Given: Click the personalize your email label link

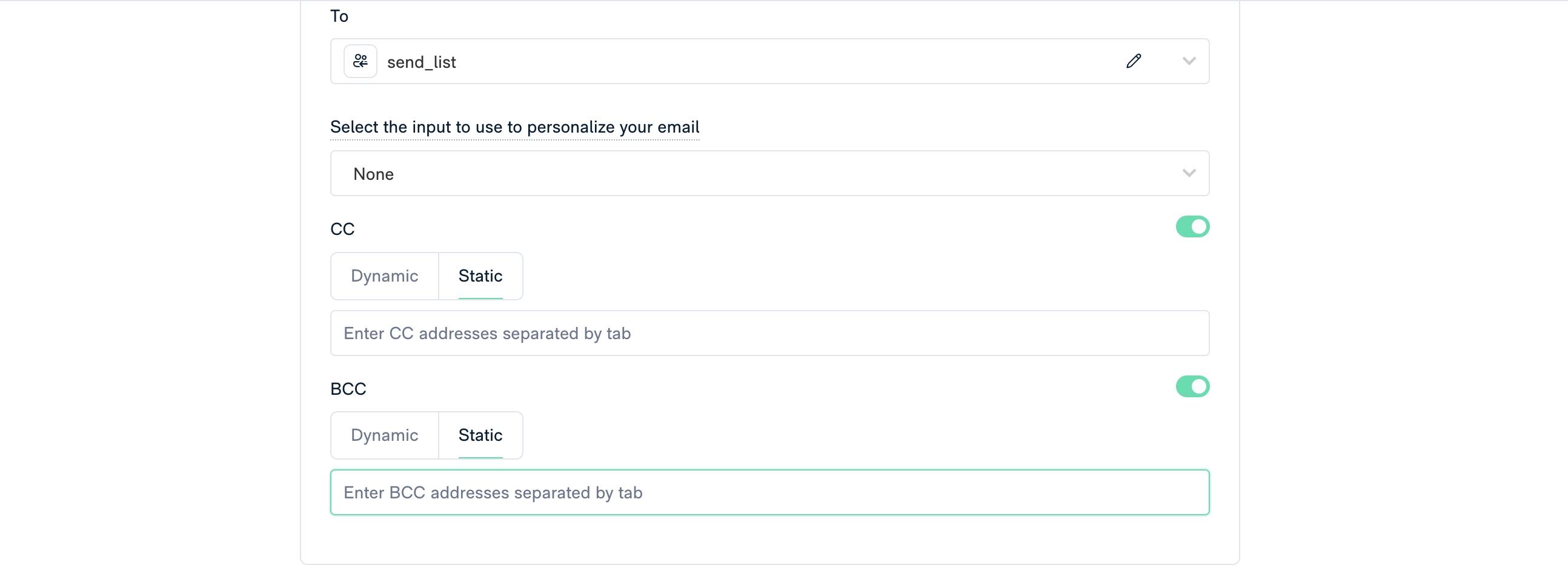Looking at the screenshot, I should [514, 127].
